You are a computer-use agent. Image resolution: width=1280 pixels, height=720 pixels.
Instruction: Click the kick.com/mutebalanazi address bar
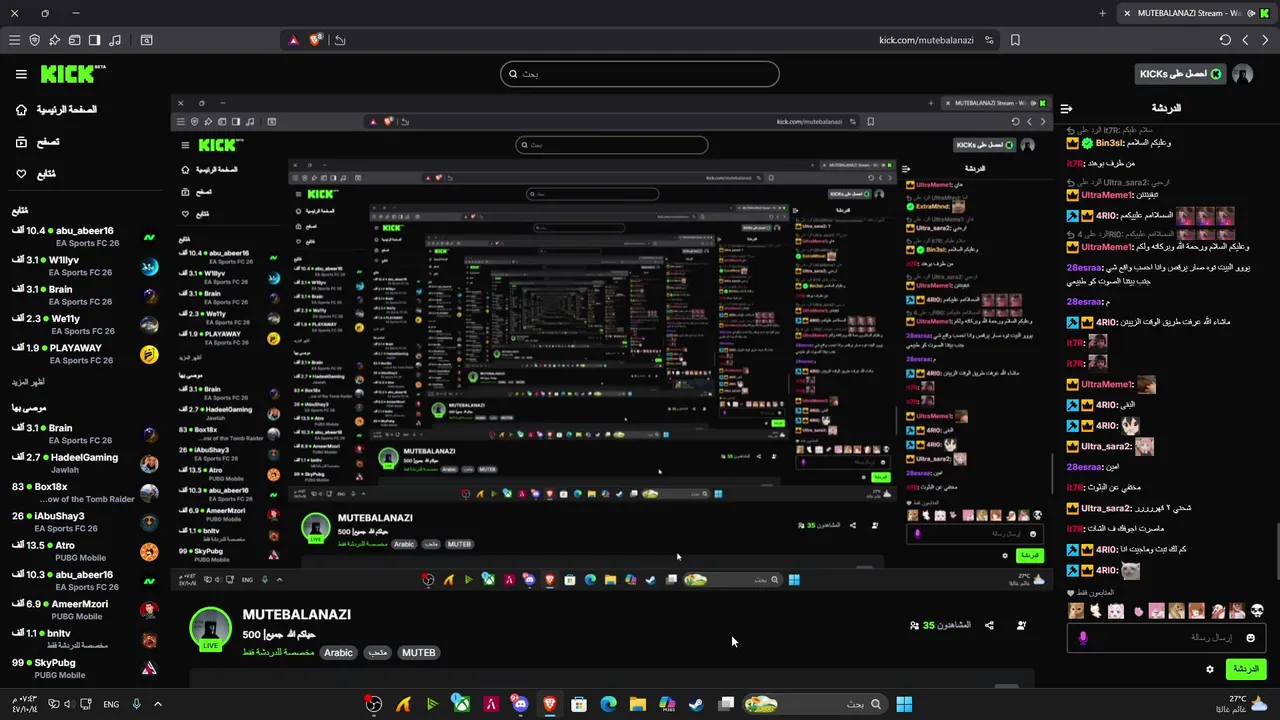tap(926, 40)
